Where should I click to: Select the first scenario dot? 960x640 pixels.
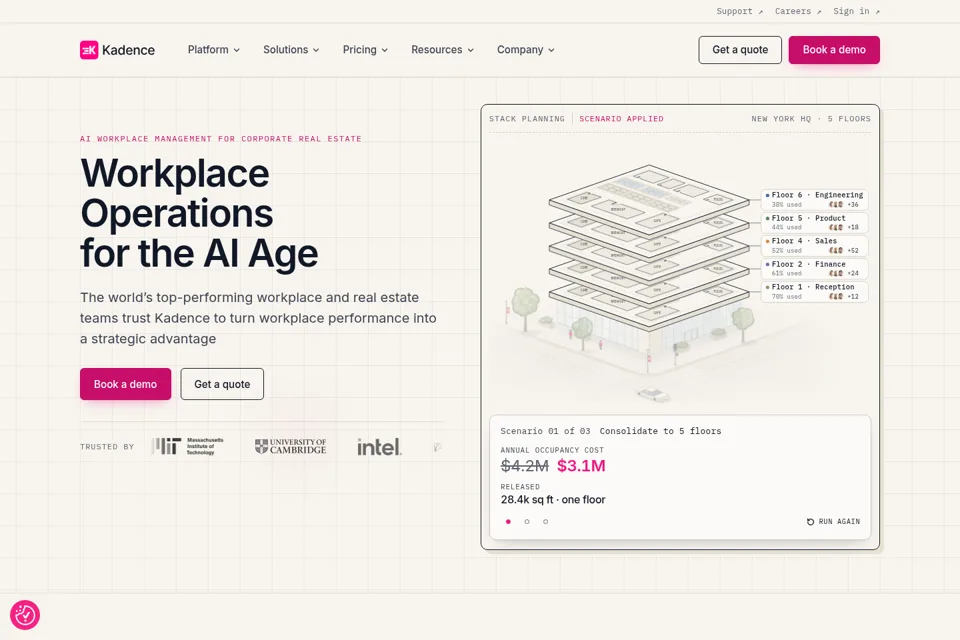tap(508, 522)
